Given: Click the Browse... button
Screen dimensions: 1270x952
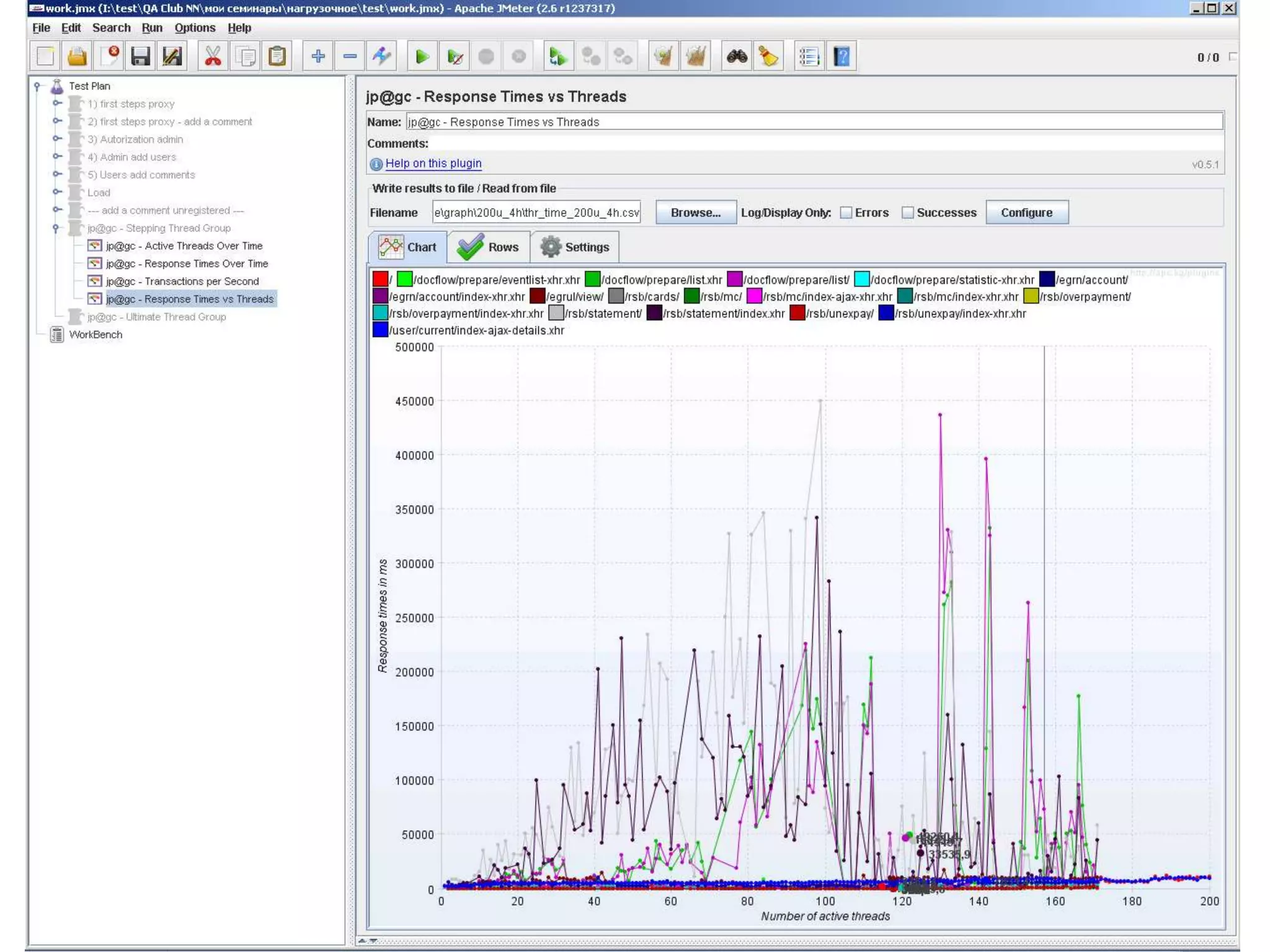Looking at the screenshot, I should pyautogui.click(x=695, y=213).
